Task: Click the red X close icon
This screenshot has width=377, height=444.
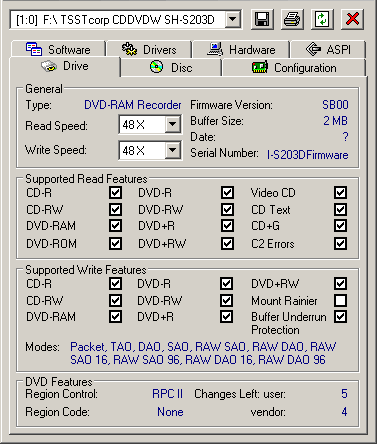Action: tap(352, 19)
